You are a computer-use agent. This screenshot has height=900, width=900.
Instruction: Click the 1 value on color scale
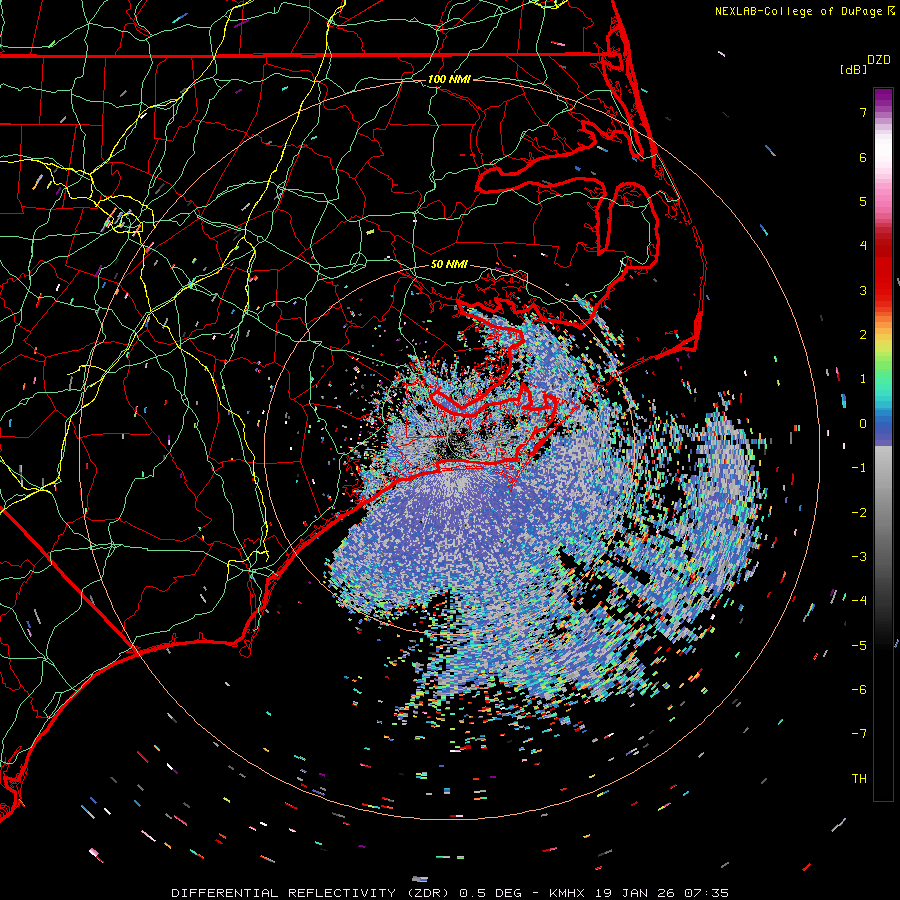[863, 379]
